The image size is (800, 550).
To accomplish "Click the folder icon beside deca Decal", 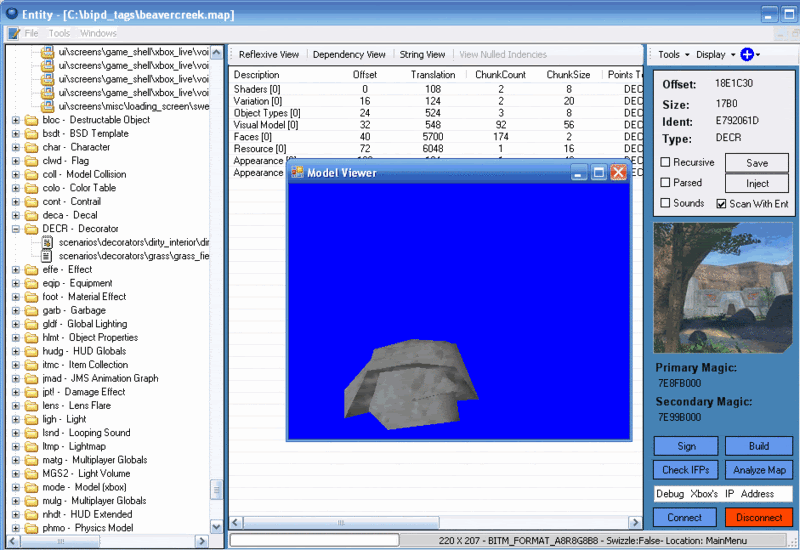I will [x=32, y=216].
